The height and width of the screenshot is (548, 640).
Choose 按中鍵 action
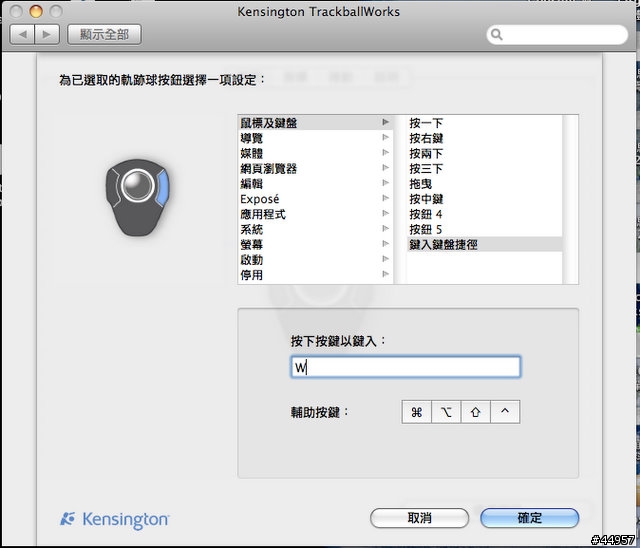pos(484,199)
